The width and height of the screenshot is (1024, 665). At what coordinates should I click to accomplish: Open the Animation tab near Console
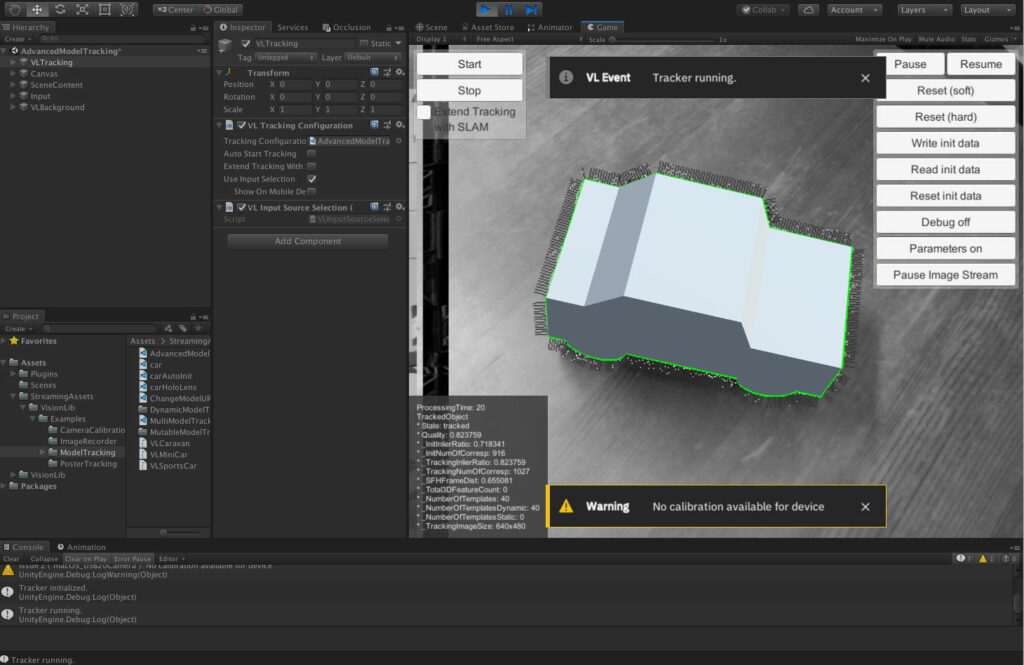pyautogui.click(x=81, y=547)
